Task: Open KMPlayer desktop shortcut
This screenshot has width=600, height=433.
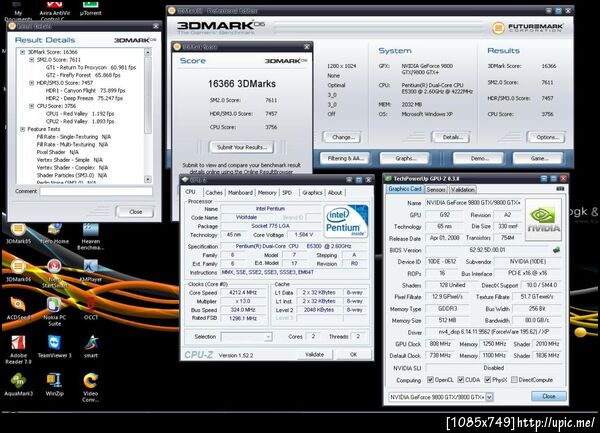Action: click(91, 270)
